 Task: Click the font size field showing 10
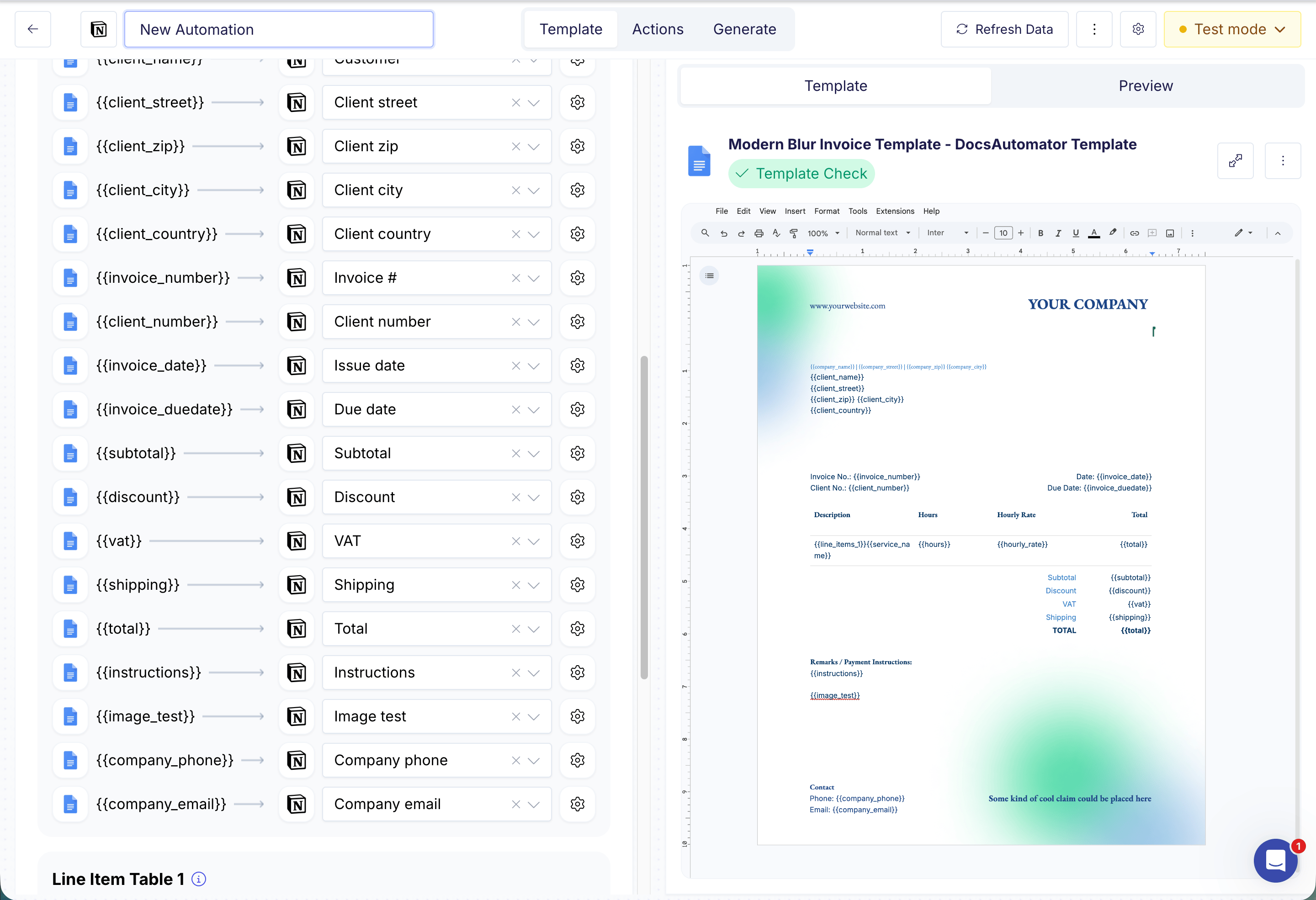pyautogui.click(x=1003, y=233)
